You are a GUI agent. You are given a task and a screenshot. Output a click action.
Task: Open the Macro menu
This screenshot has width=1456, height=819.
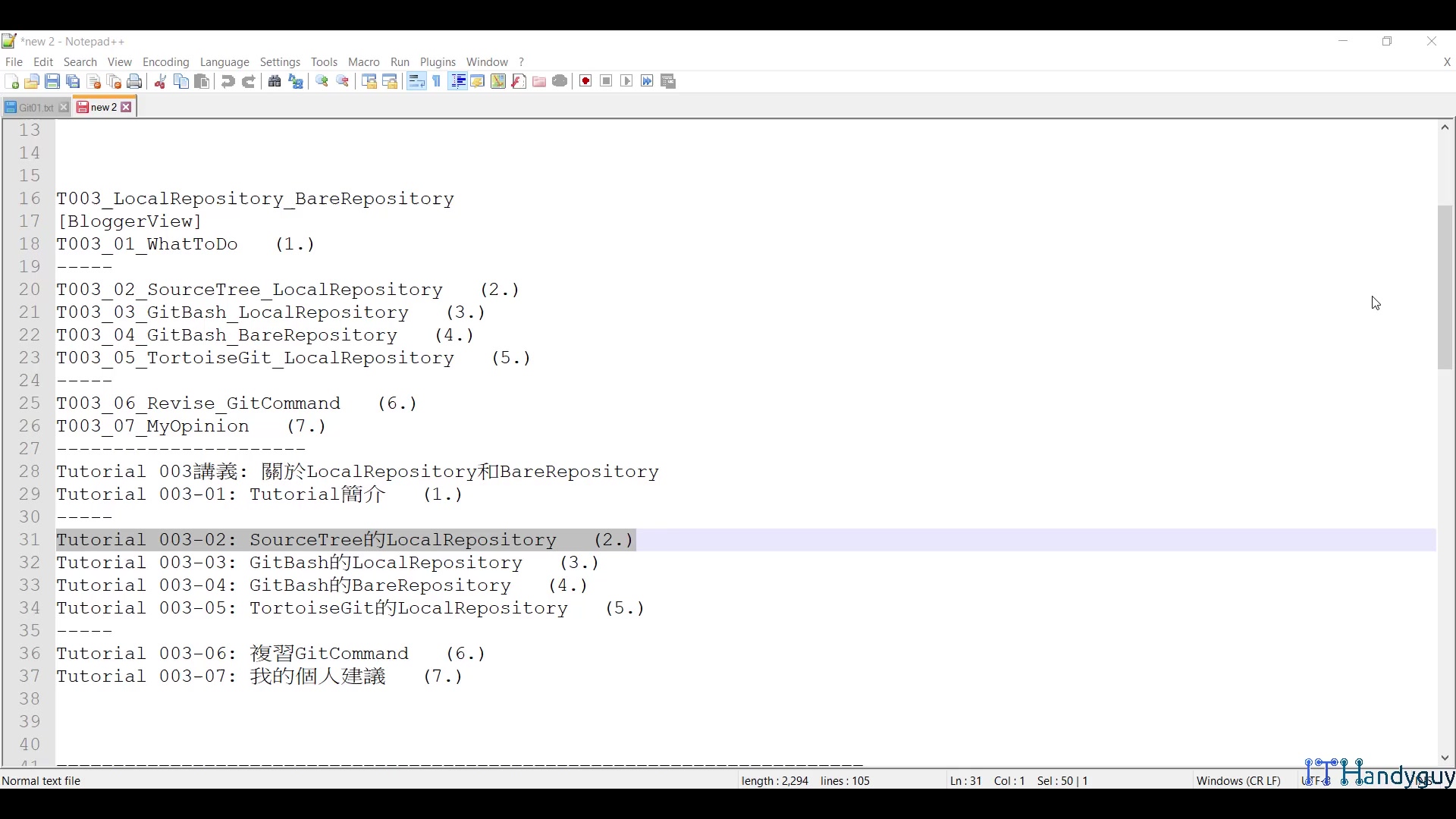[364, 62]
